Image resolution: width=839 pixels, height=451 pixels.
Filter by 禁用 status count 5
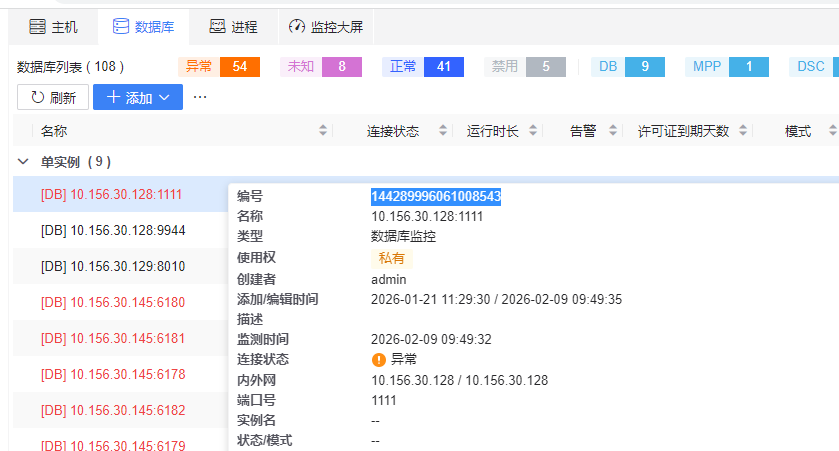coord(525,67)
